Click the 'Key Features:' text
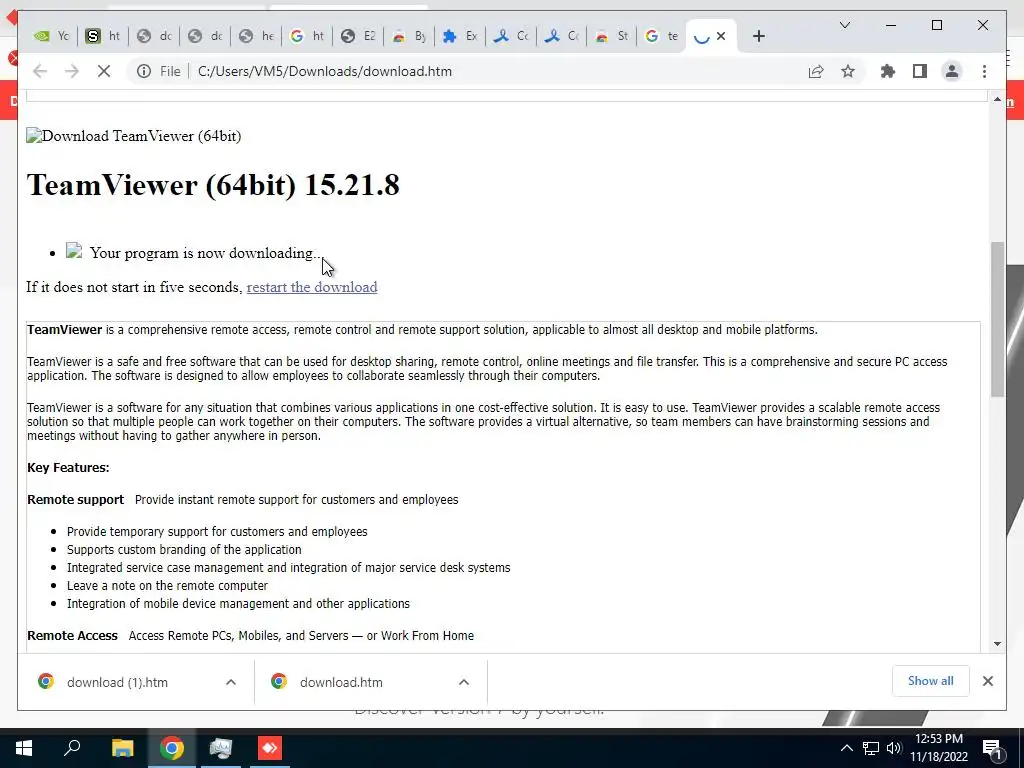The image size is (1024, 768). coord(68,468)
